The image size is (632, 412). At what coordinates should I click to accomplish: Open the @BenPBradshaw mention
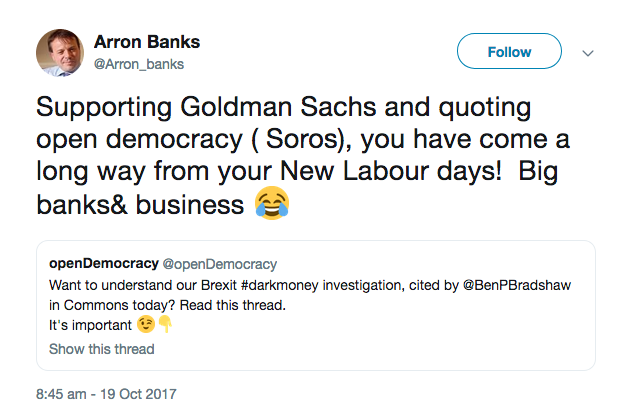point(517,285)
